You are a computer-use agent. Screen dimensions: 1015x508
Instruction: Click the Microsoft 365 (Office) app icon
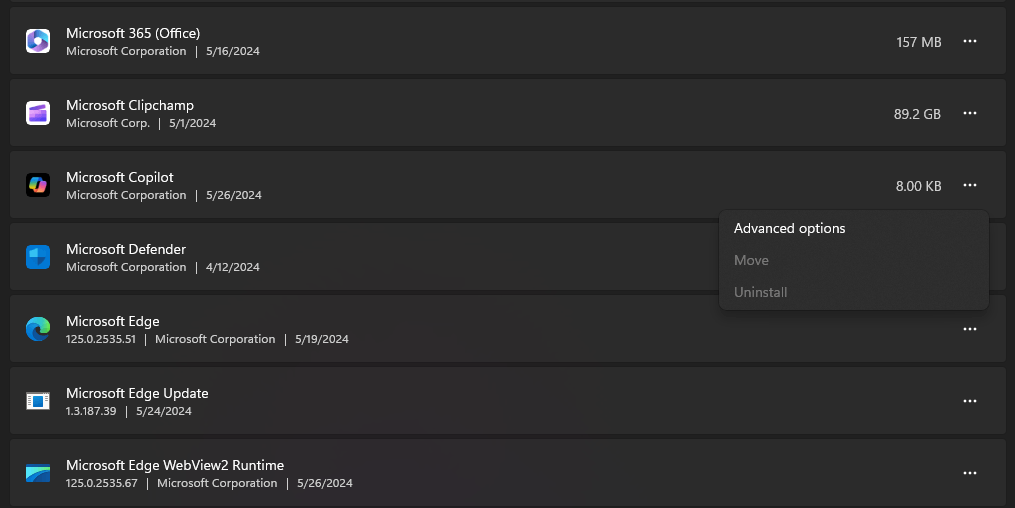[x=38, y=41]
